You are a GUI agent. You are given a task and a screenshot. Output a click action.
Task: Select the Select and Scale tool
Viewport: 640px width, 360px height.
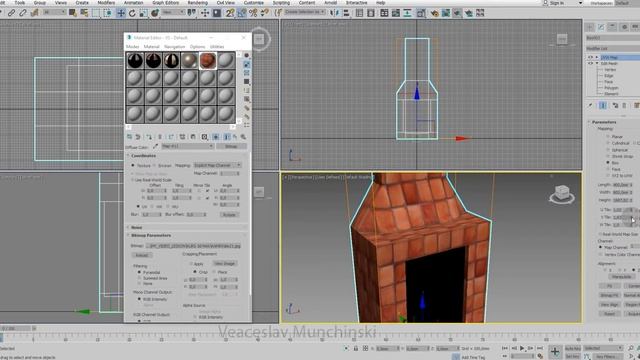(143, 13)
